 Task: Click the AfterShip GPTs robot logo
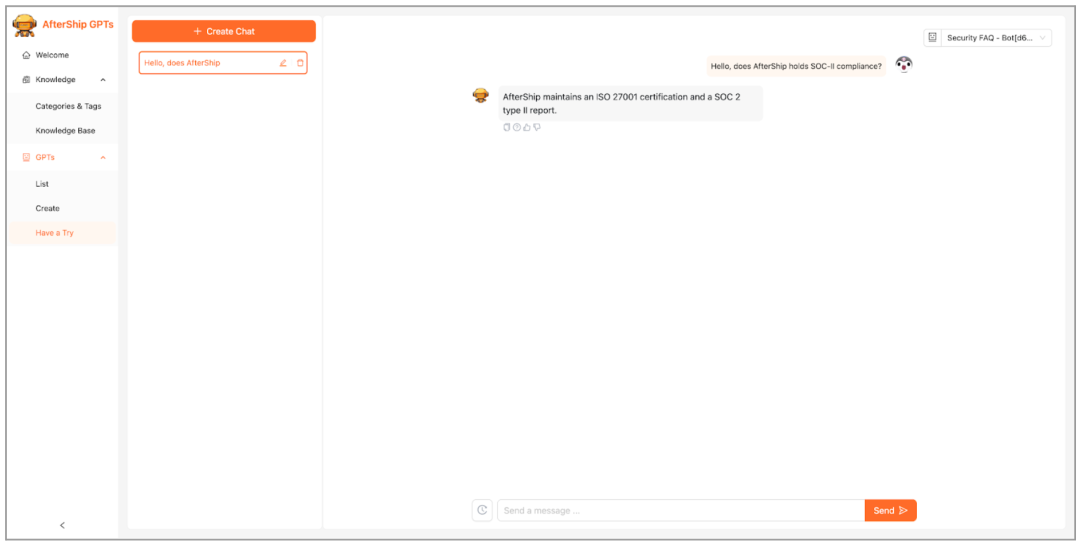pos(25,25)
